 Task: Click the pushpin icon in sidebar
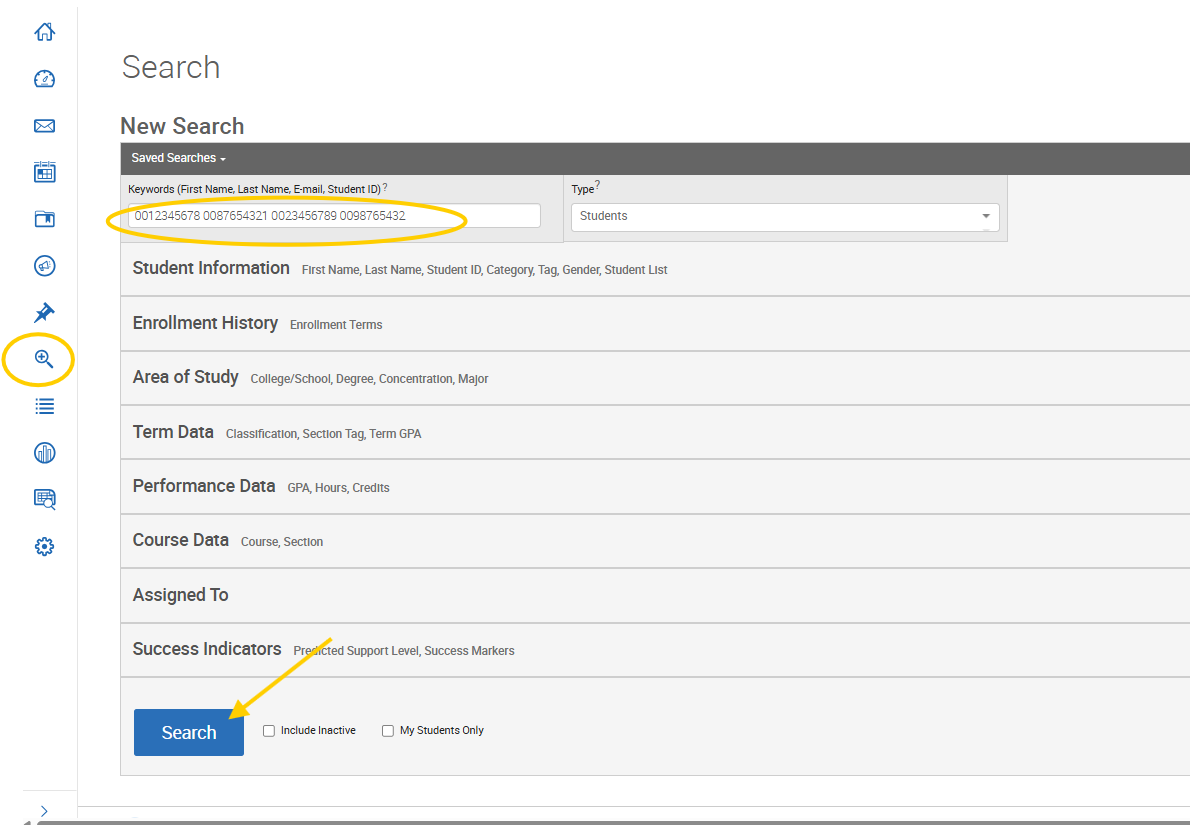coord(44,313)
